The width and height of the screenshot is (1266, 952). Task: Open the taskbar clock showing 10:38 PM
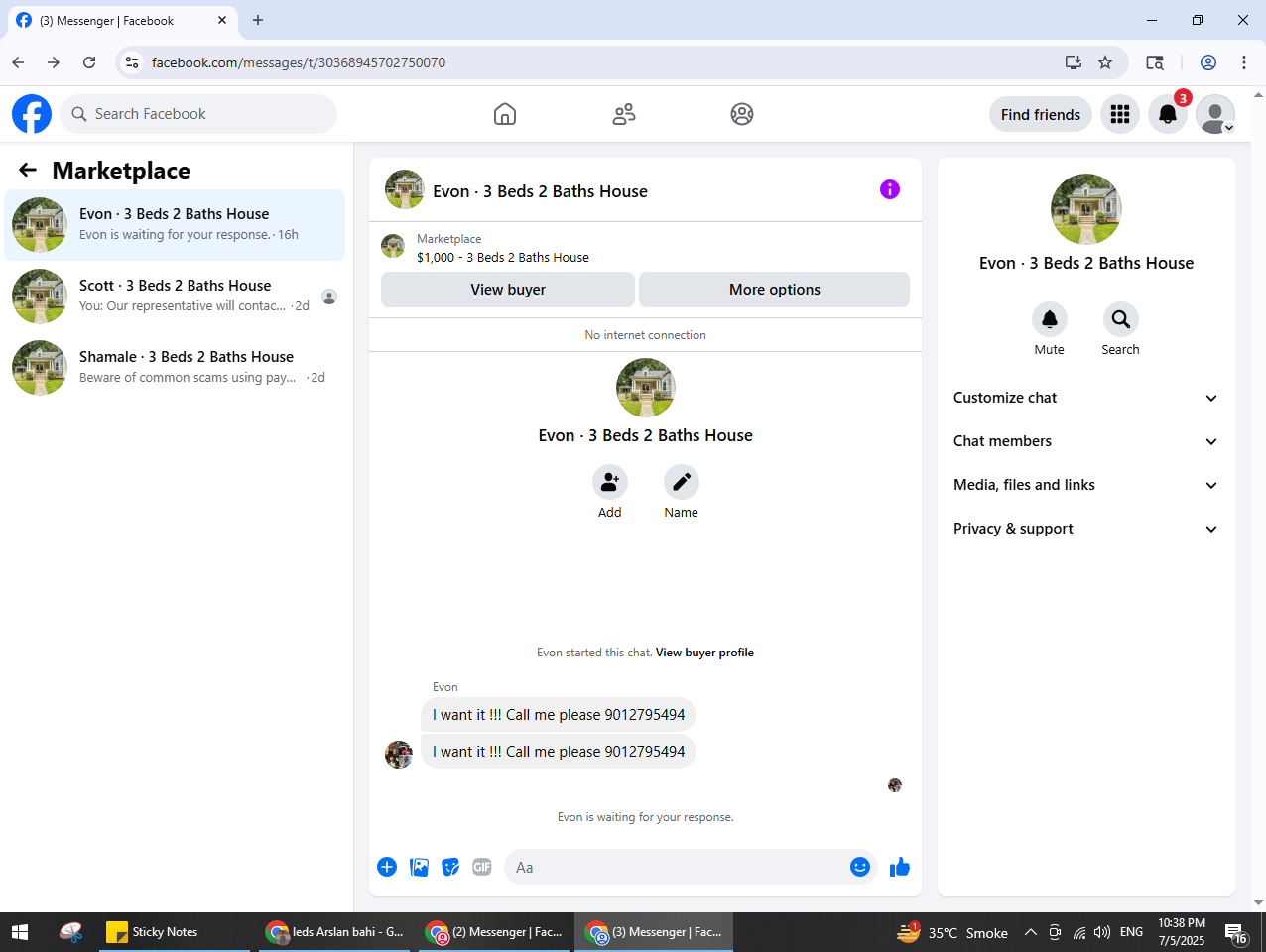tap(1182, 932)
